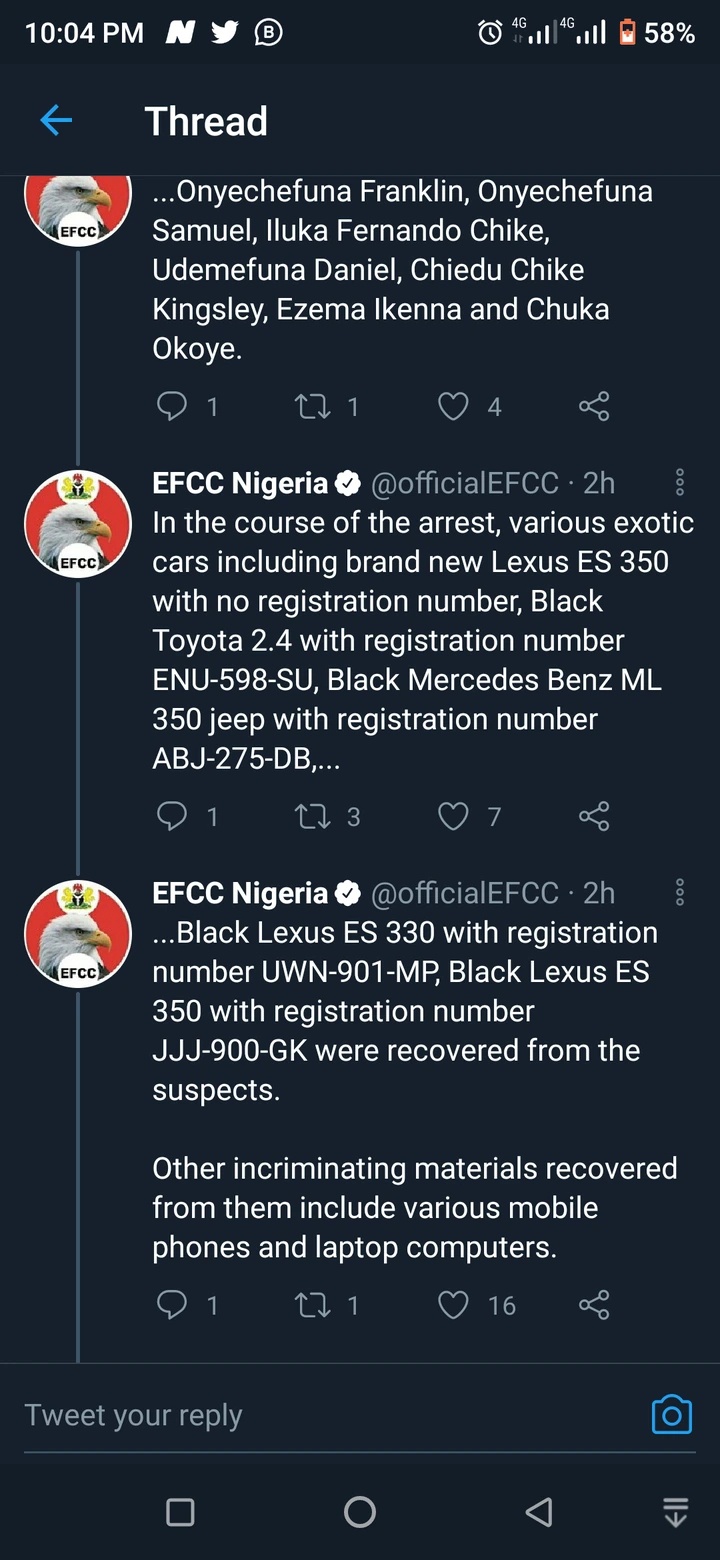Share the tweet about mobile phones and laptops

click(594, 1305)
